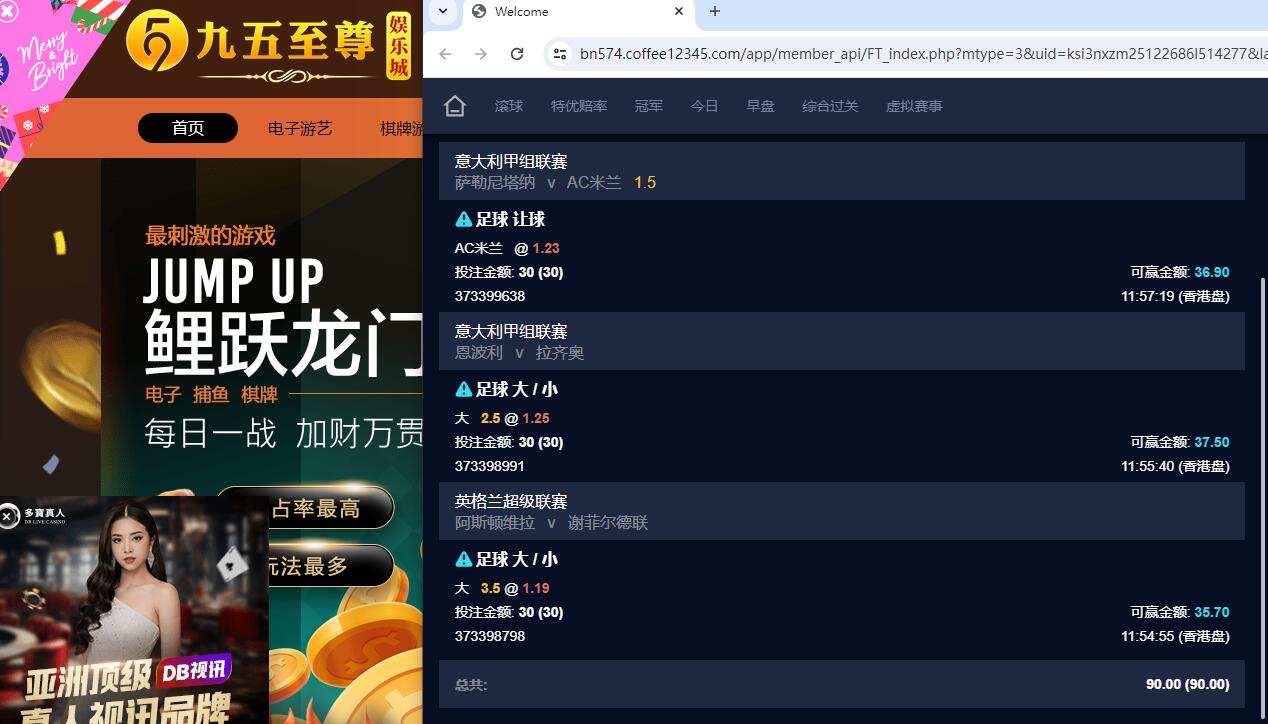This screenshot has width=1268, height=724.
Task: Click odds value 1.25
Action: tap(536, 418)
